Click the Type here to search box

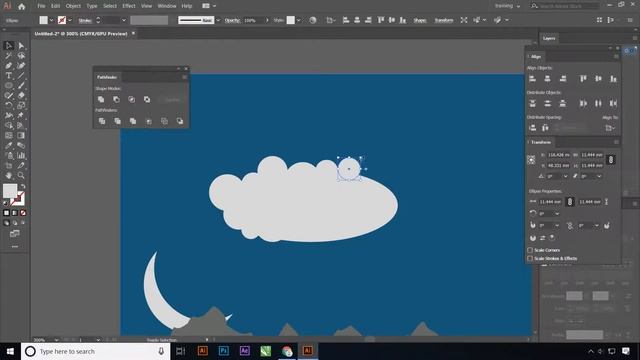coord(95,351)
